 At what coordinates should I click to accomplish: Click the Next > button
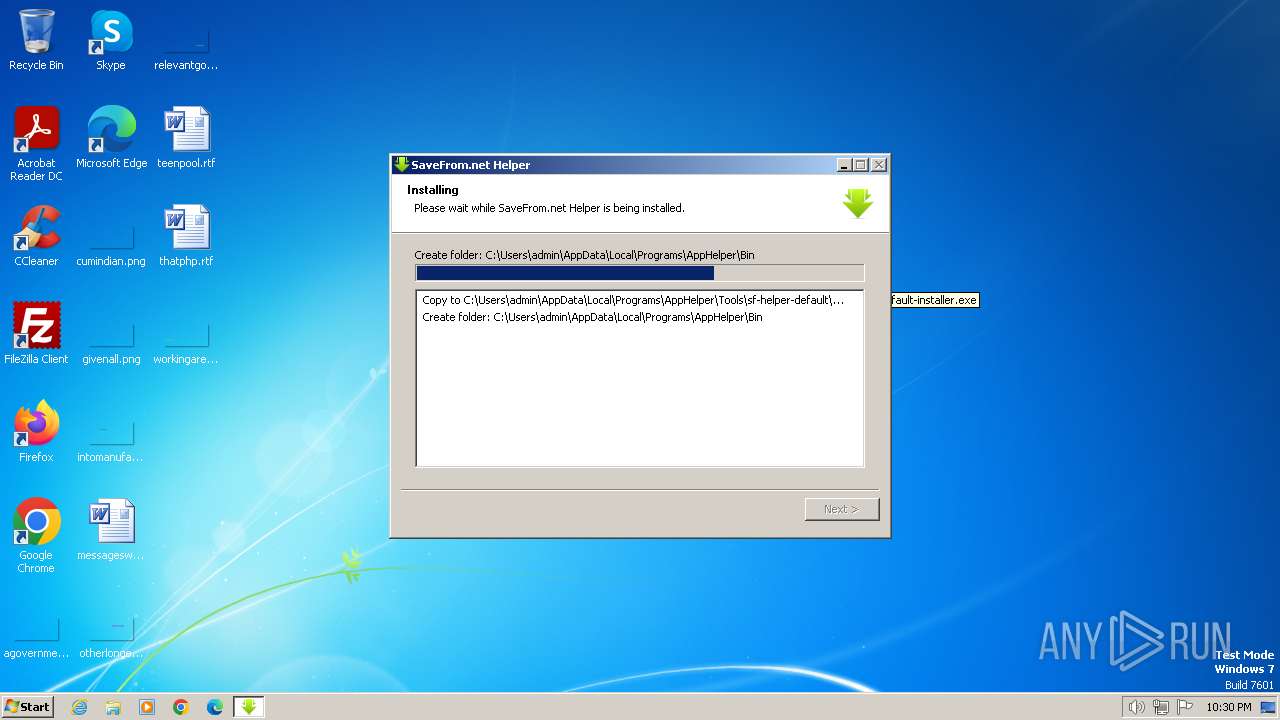tap(842, 509)
